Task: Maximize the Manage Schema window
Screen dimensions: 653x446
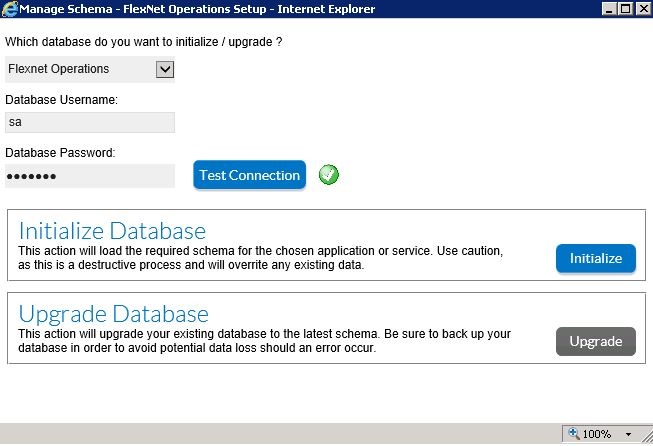Action: pos(626,9)
